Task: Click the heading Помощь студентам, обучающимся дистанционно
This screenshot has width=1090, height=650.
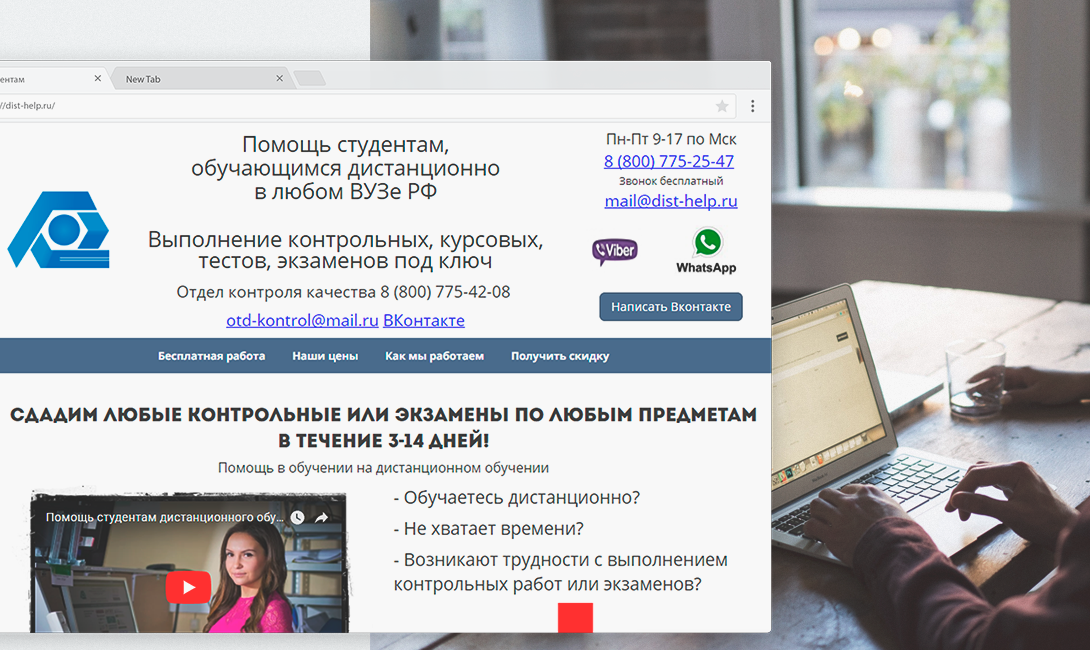Action: 345,168
